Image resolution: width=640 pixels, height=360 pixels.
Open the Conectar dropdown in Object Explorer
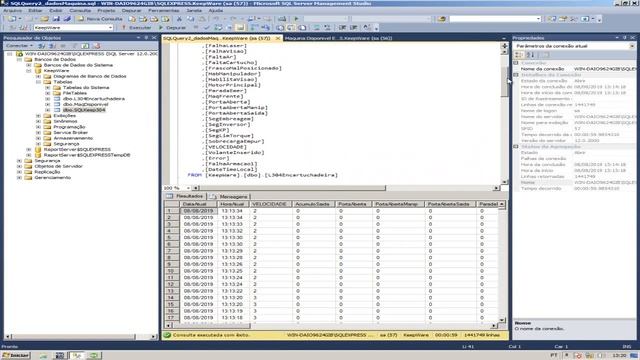point(19,46)
